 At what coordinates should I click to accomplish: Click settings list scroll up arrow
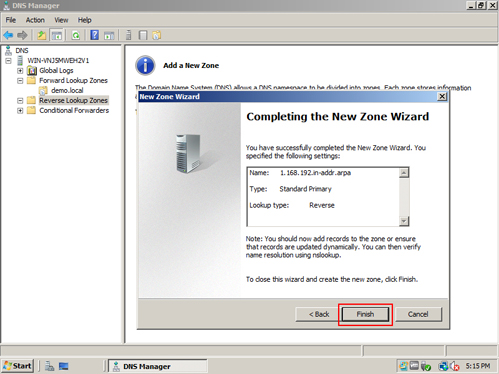404,173
